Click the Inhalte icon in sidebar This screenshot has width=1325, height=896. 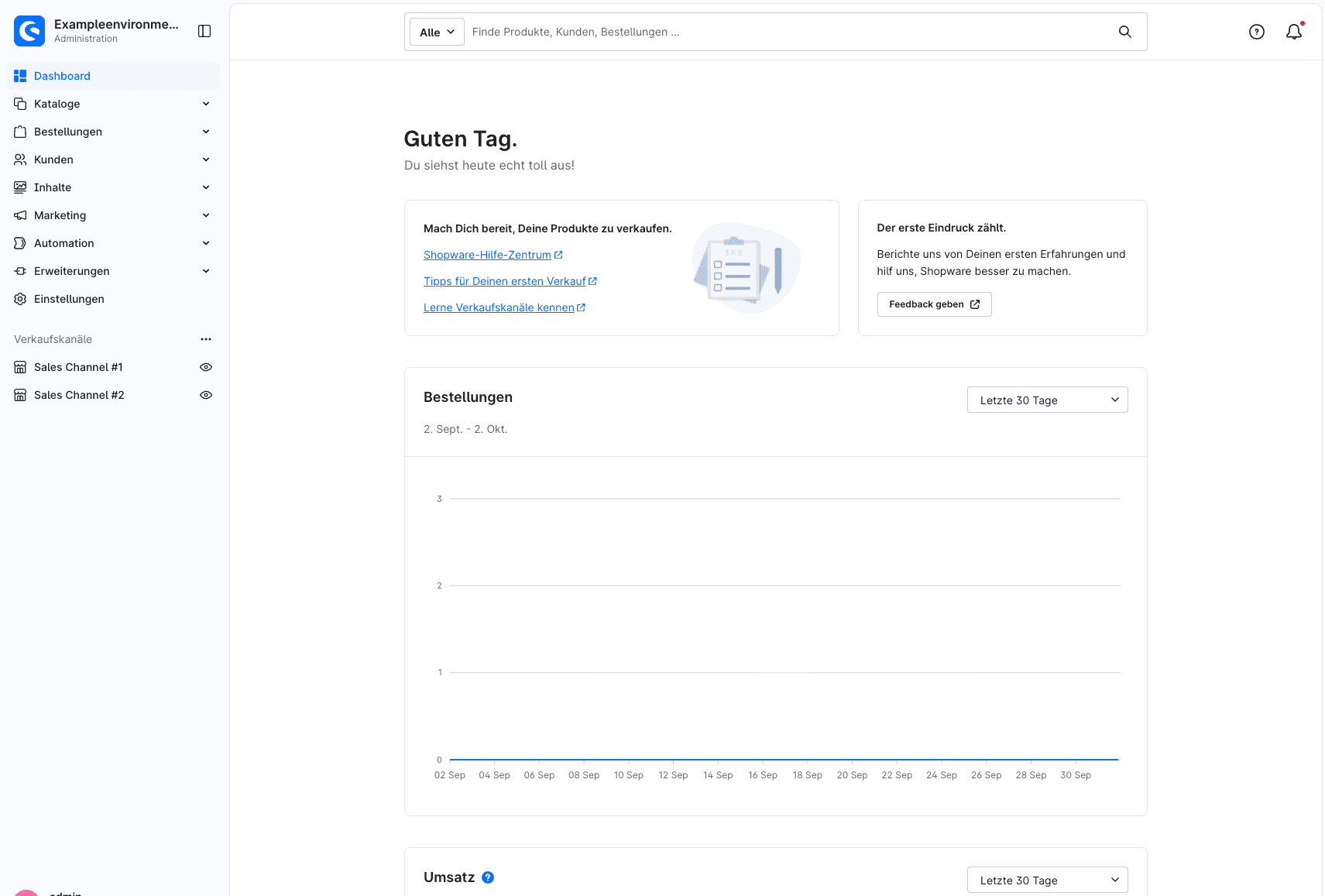coord(20,187)
